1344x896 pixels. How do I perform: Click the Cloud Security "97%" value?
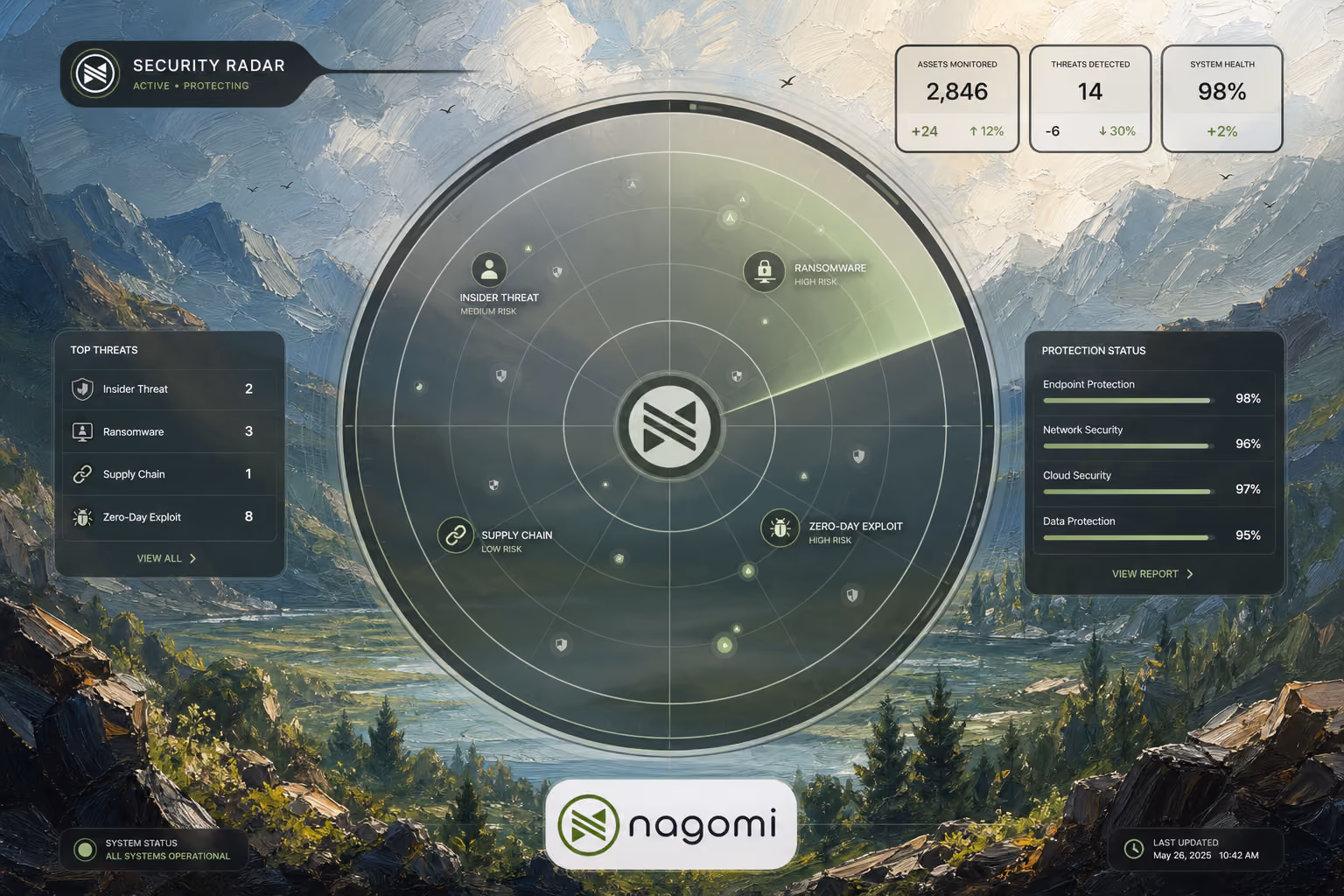pyautogui.click(x=1248, y=489)
